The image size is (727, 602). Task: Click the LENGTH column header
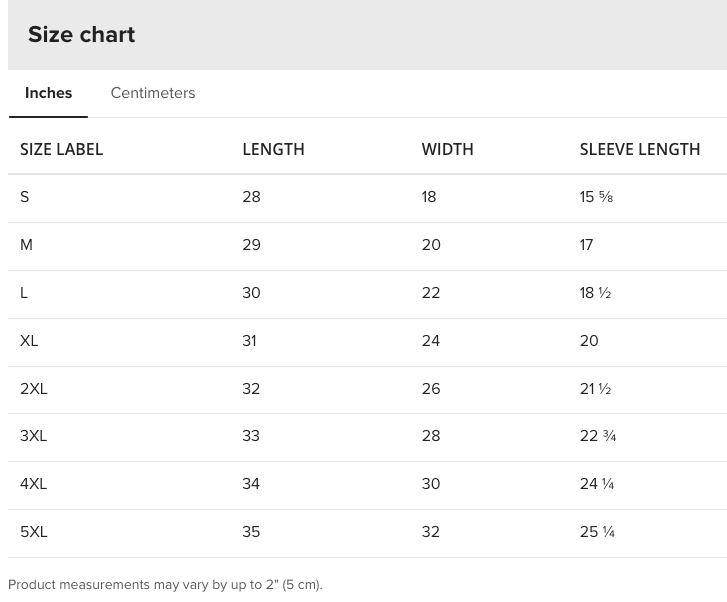(273, 149)
